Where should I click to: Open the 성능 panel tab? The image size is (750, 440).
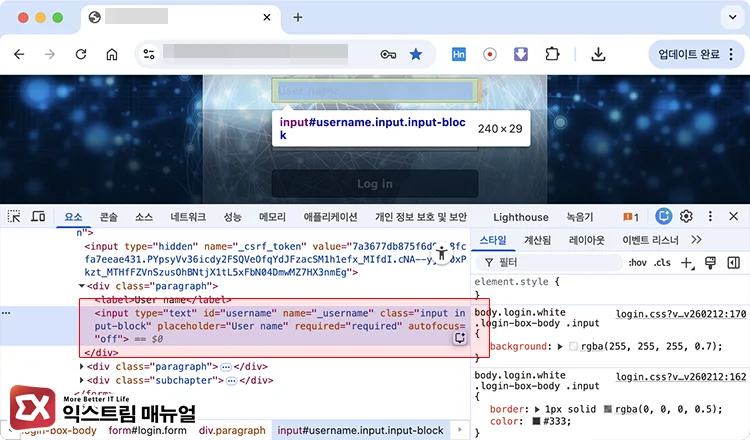click(232, 217)
